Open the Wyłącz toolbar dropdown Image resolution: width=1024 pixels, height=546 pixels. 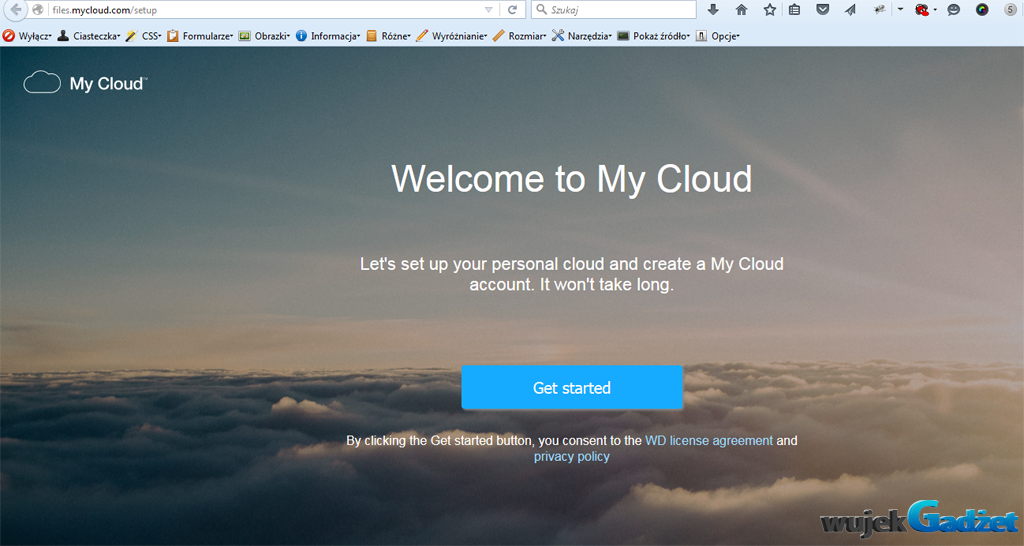[x=28, y=36]
